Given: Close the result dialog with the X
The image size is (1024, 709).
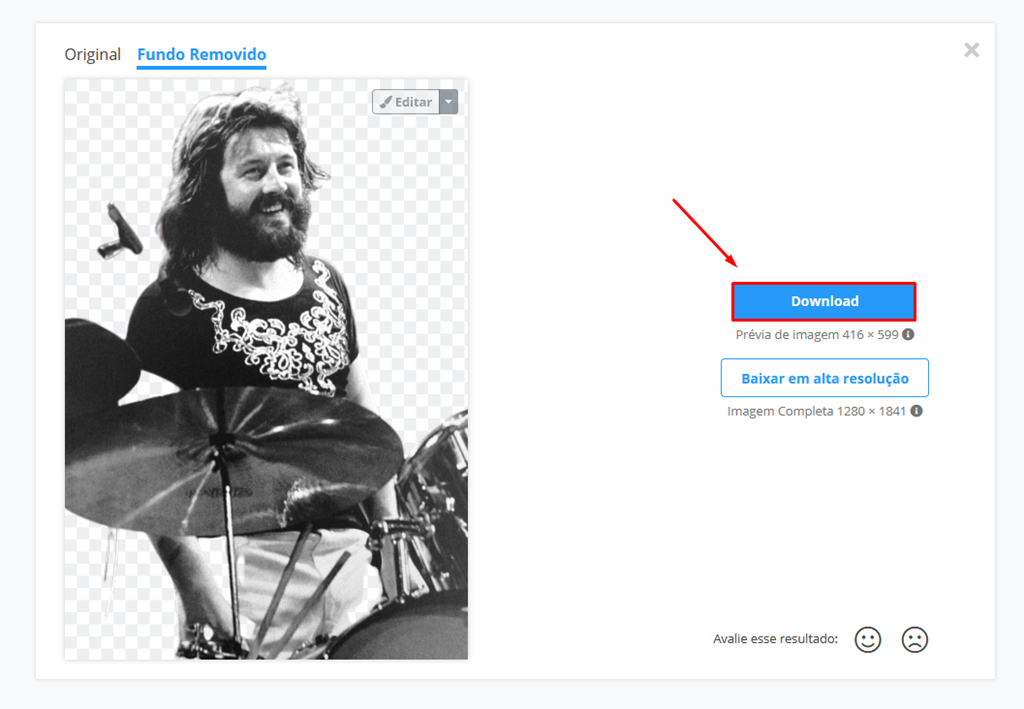Looking at the screenshot, I should (972, 50).
